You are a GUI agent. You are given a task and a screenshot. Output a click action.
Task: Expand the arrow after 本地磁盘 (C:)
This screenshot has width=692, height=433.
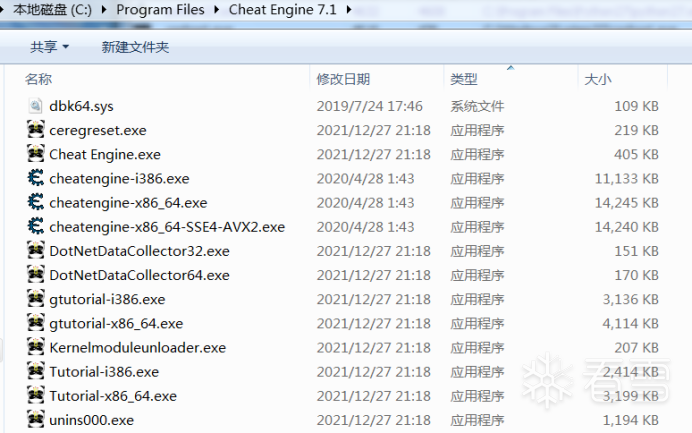[104, 9]
